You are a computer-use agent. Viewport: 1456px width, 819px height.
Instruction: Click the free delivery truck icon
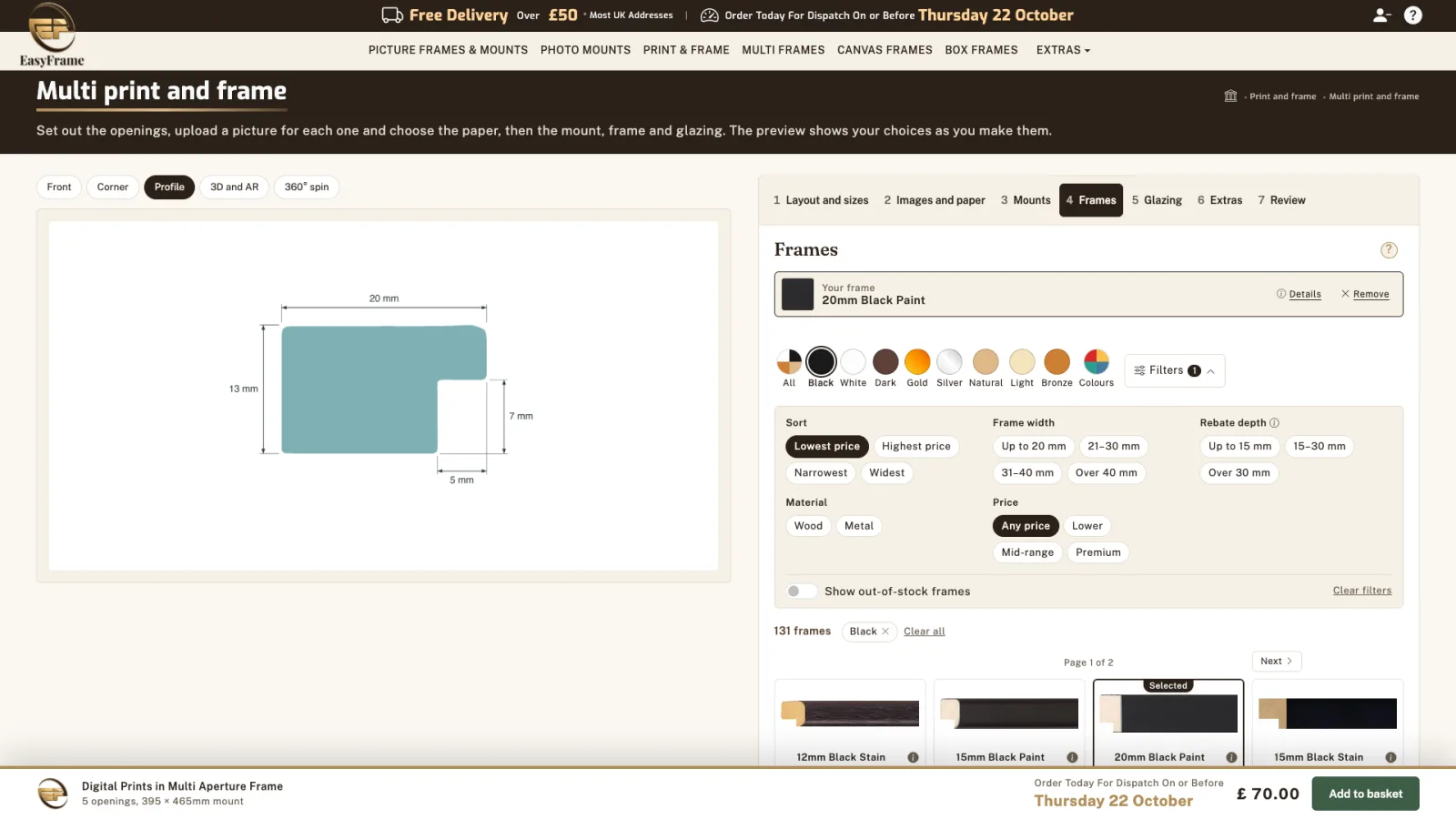pyautogui.click(x=392, y=15)
